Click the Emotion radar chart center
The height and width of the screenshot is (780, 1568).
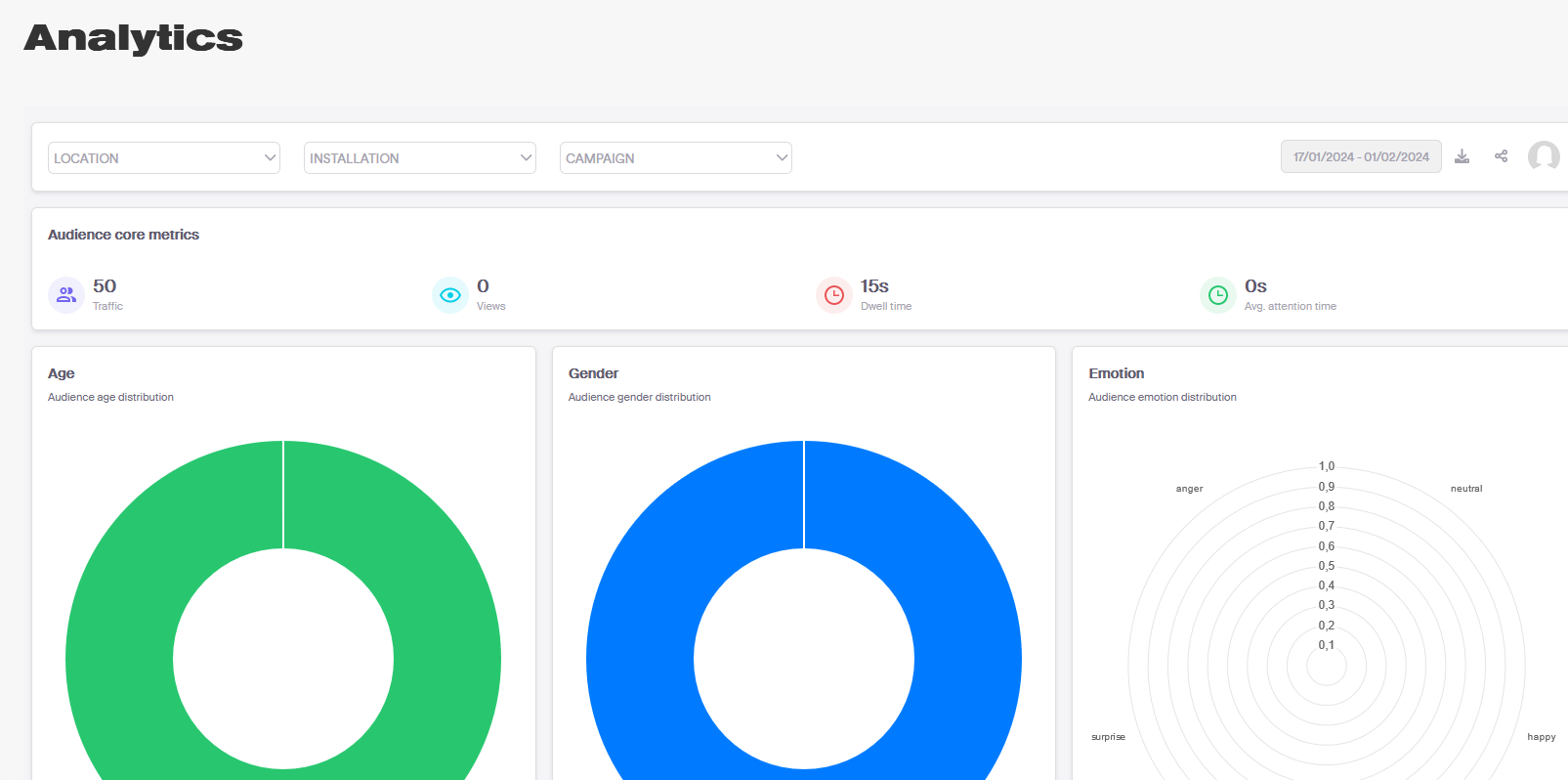pyautogui.click(x=1327, y=666)
